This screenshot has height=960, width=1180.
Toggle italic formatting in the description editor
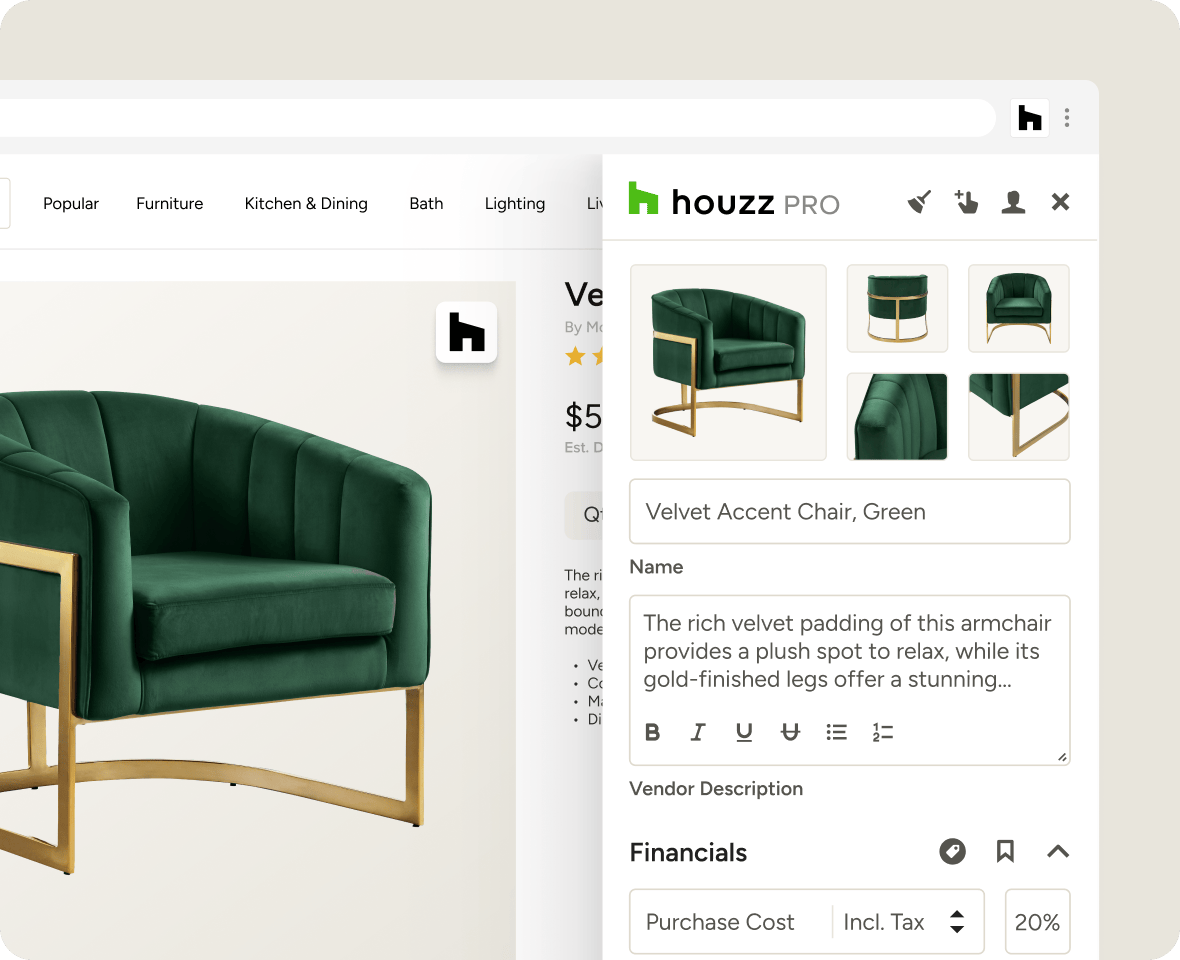pos(698,732)
